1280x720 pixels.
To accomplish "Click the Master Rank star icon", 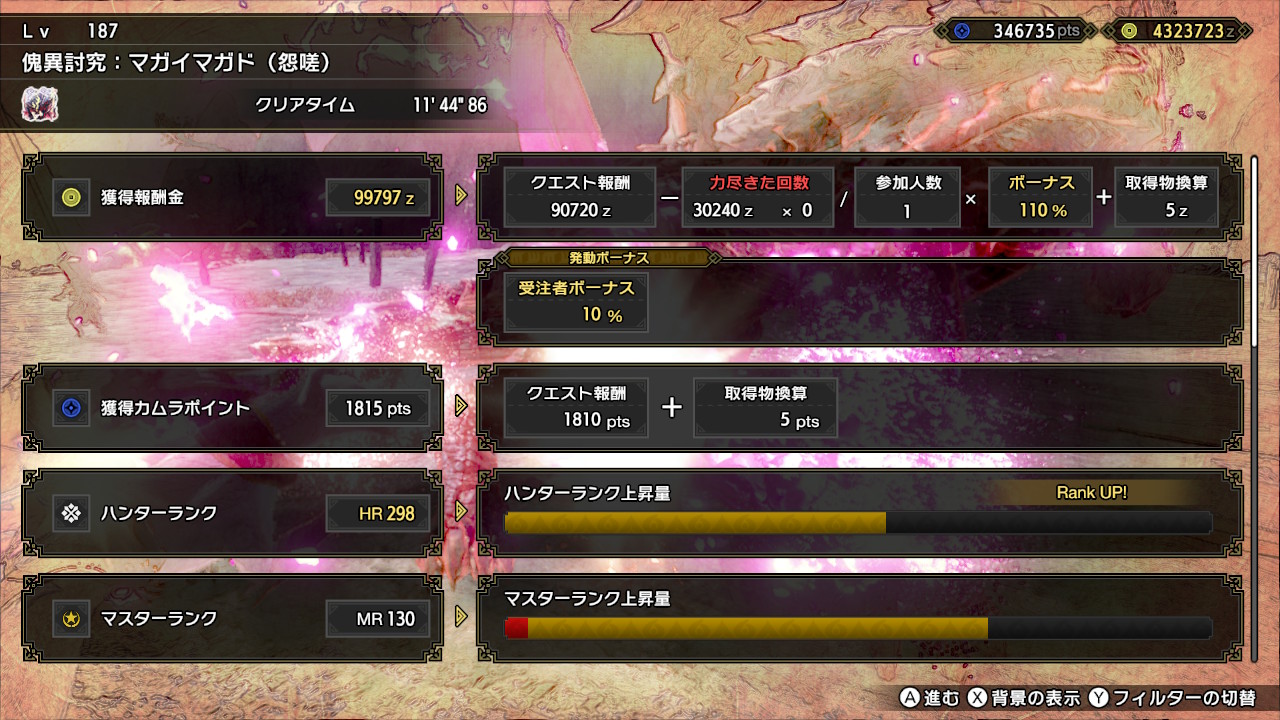I will click(71, 619).
